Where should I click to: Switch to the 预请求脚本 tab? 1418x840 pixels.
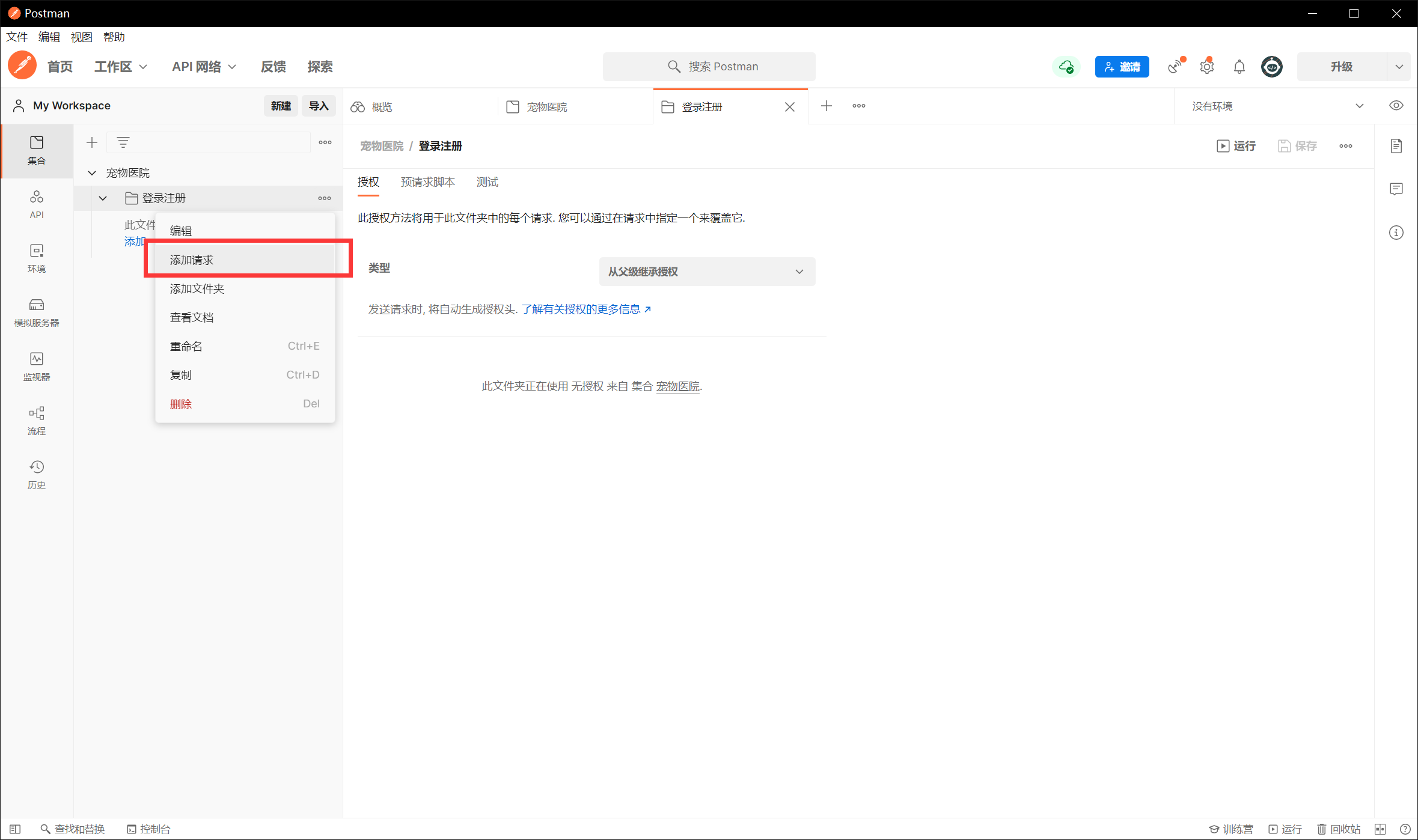427,182
